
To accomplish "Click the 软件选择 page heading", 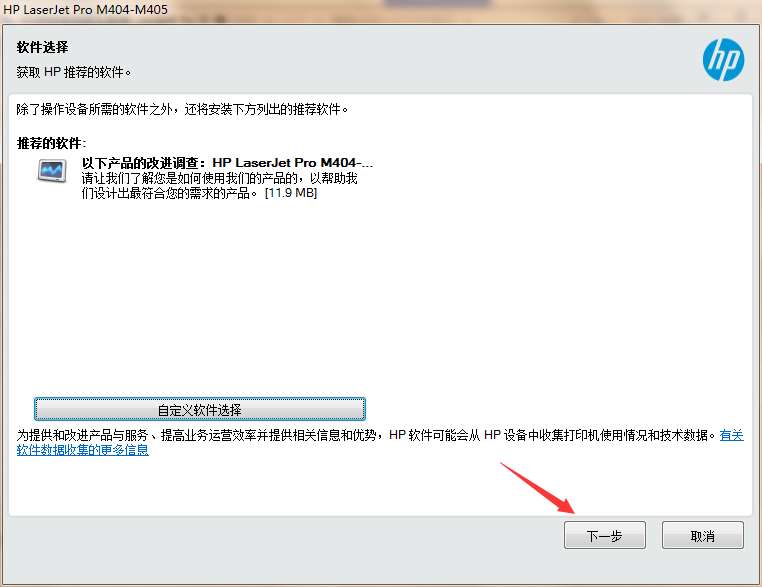I will coord(42,47).
